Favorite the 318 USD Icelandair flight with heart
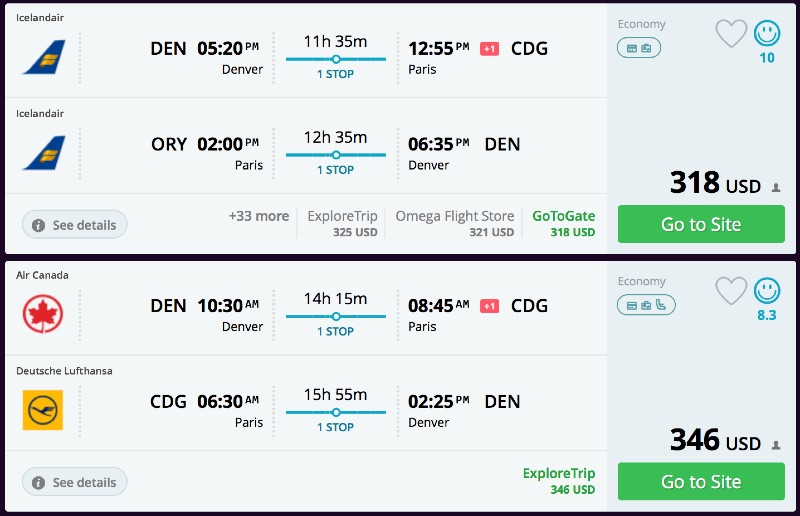 731,34
